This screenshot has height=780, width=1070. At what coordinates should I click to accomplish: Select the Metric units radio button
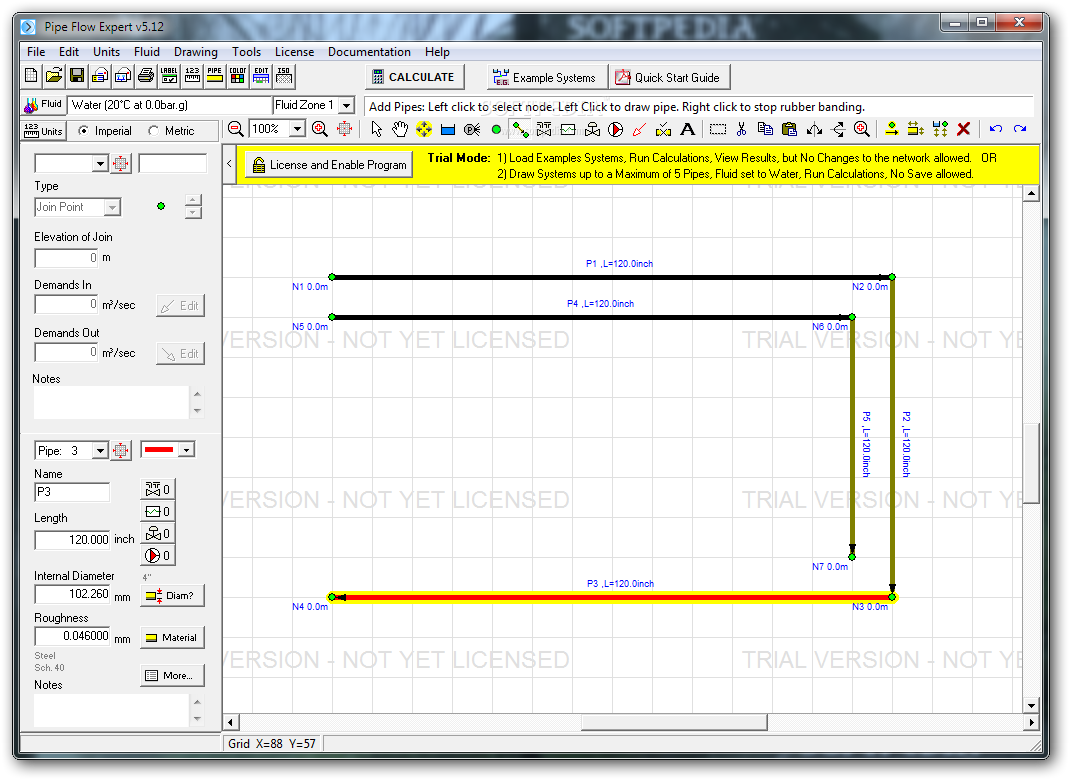[154, 130]
